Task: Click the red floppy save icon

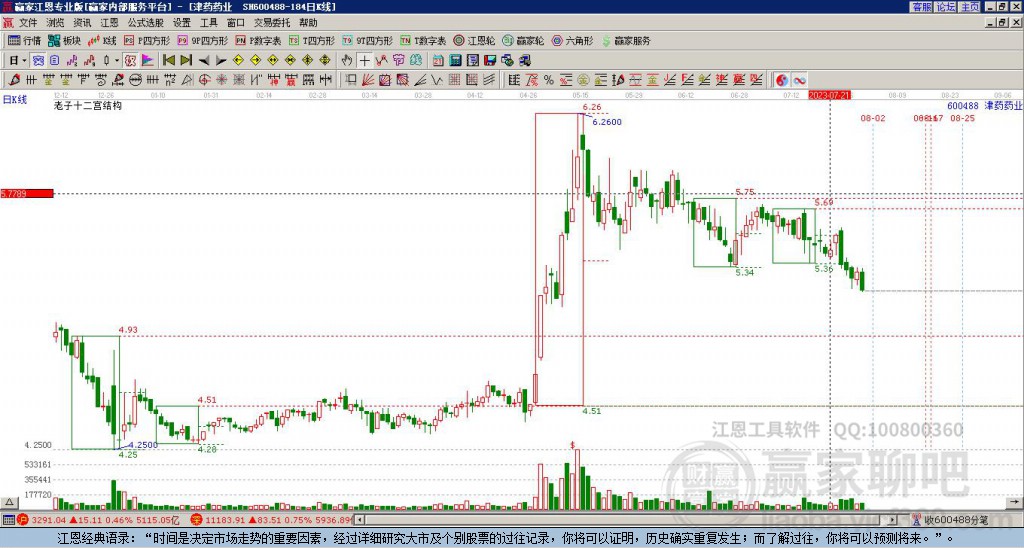Action: tap(490, 60)
